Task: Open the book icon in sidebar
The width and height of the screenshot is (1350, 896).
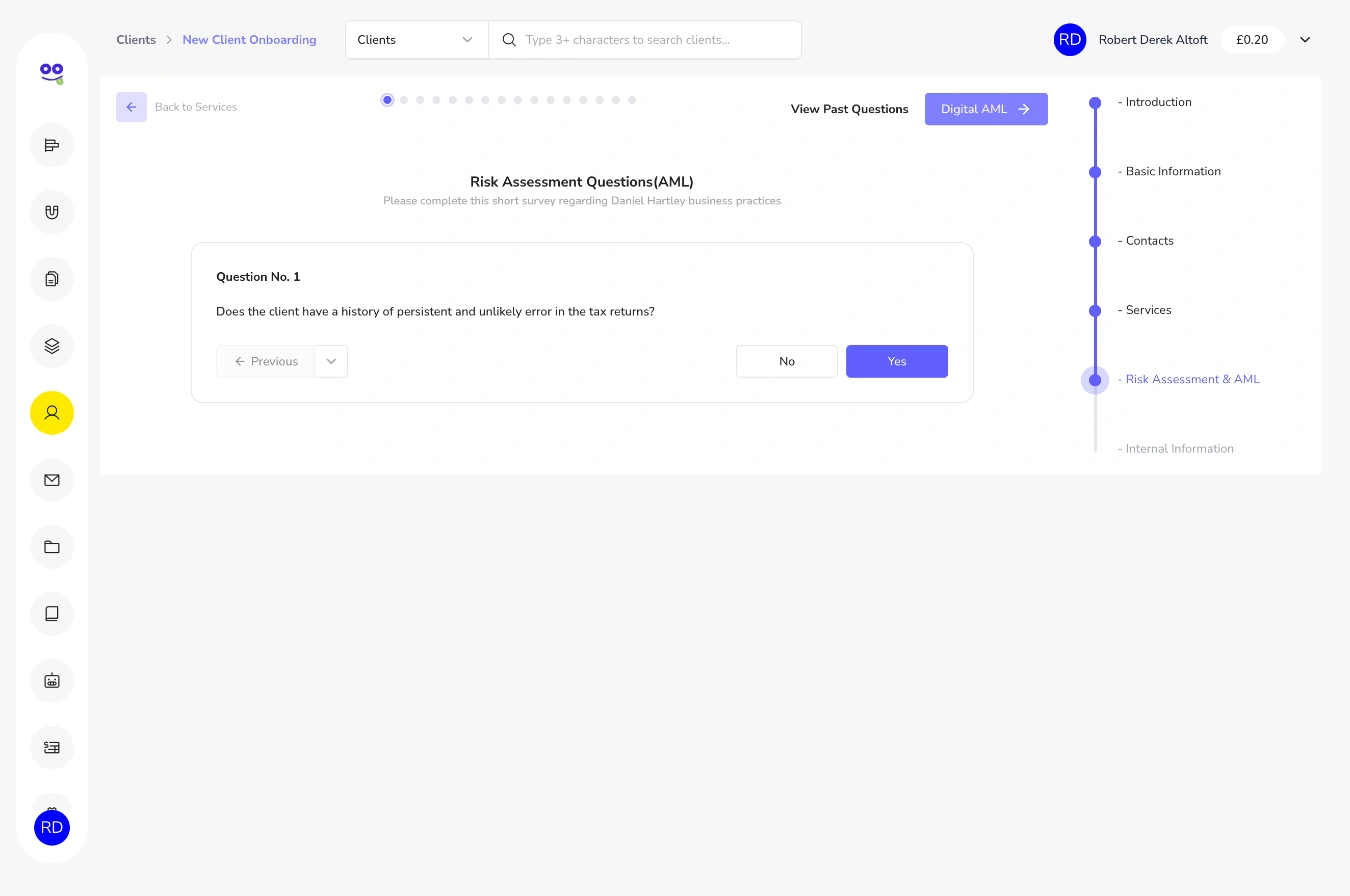Action: [x=52, y=614]
